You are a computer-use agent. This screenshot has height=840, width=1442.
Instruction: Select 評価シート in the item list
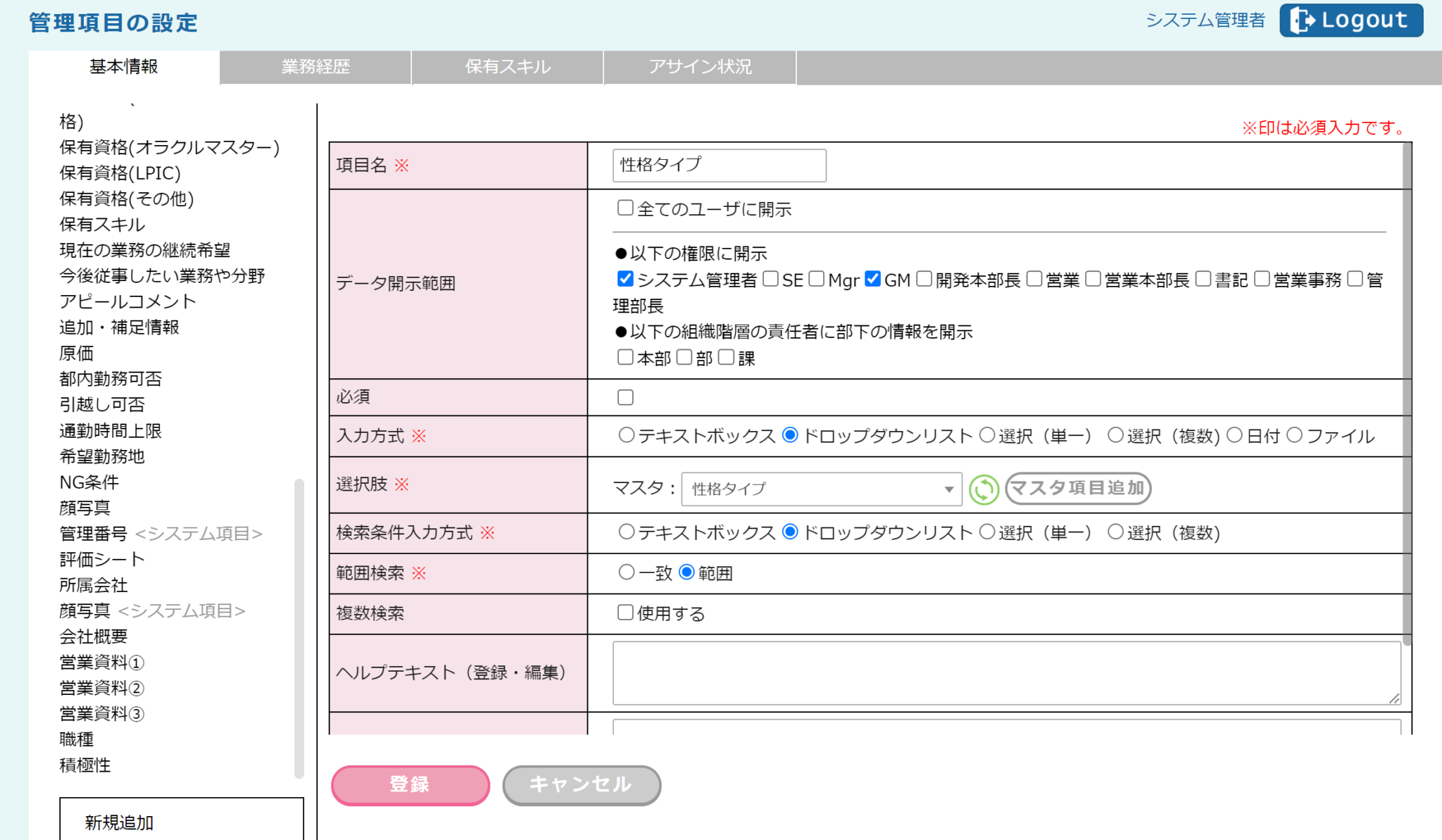pyautogui.click(x=102, y=559)
